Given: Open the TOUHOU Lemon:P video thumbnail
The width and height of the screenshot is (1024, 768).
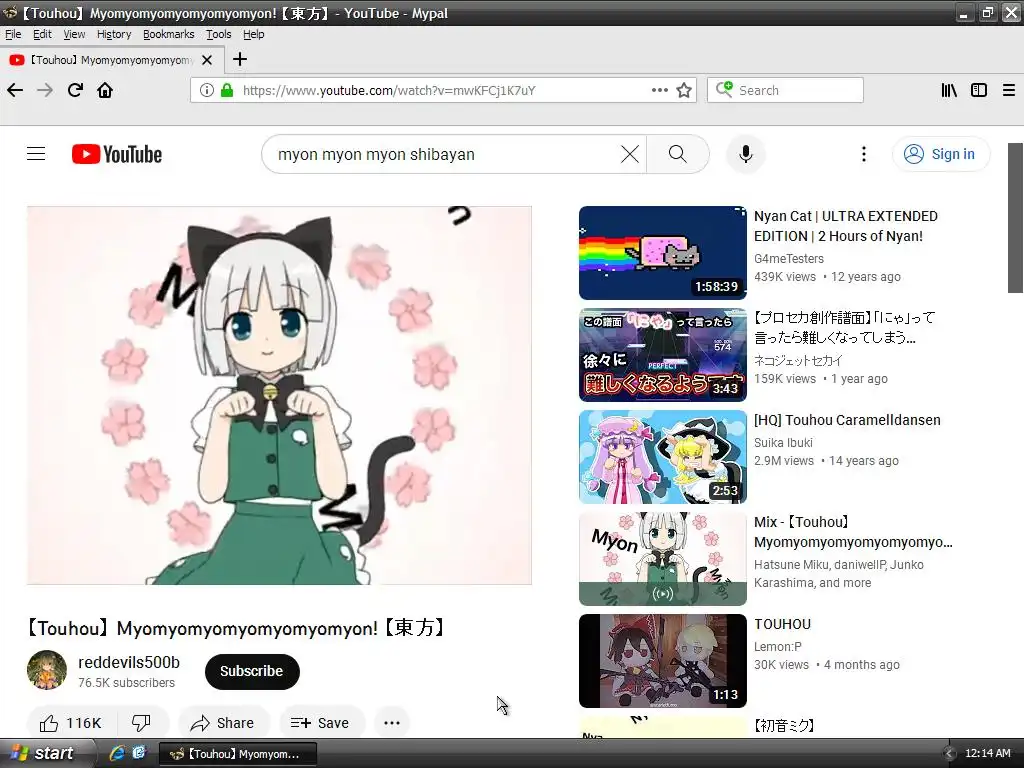Looking at the screenshot, I should click(662, 660).
